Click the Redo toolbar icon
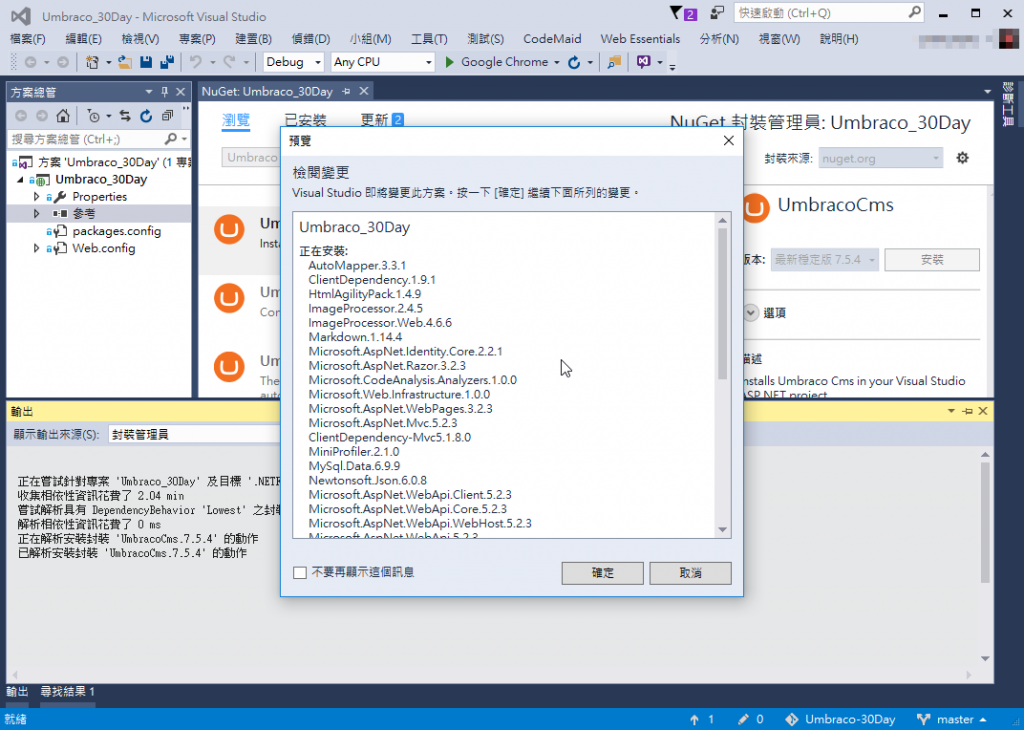1024x730 pixels. [229, 62]
